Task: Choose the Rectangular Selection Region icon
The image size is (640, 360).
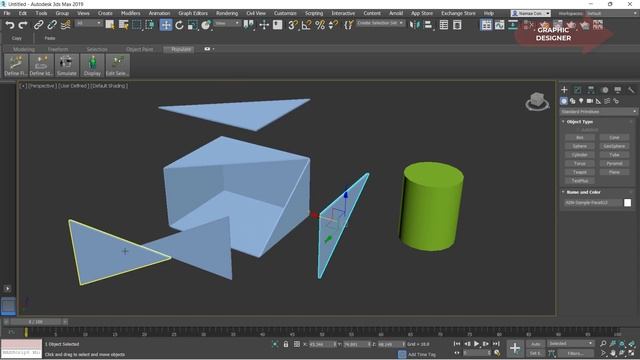Action: 137,25
